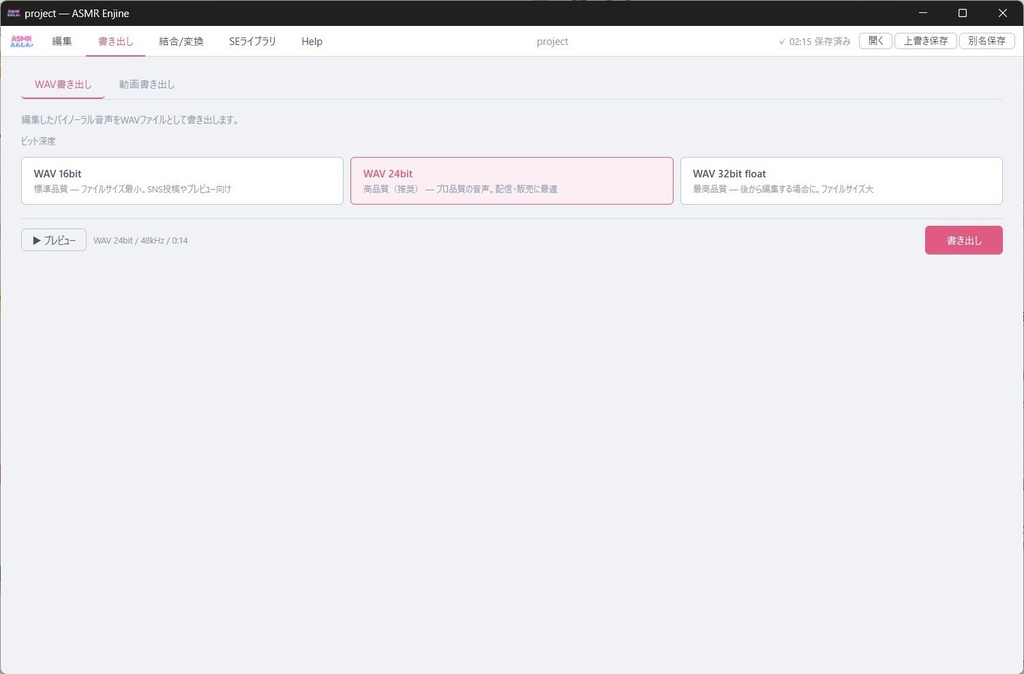Maximize the ASMR Enjine window
Viewport: 1024px width, 674px height.
(x=963, y=13)
